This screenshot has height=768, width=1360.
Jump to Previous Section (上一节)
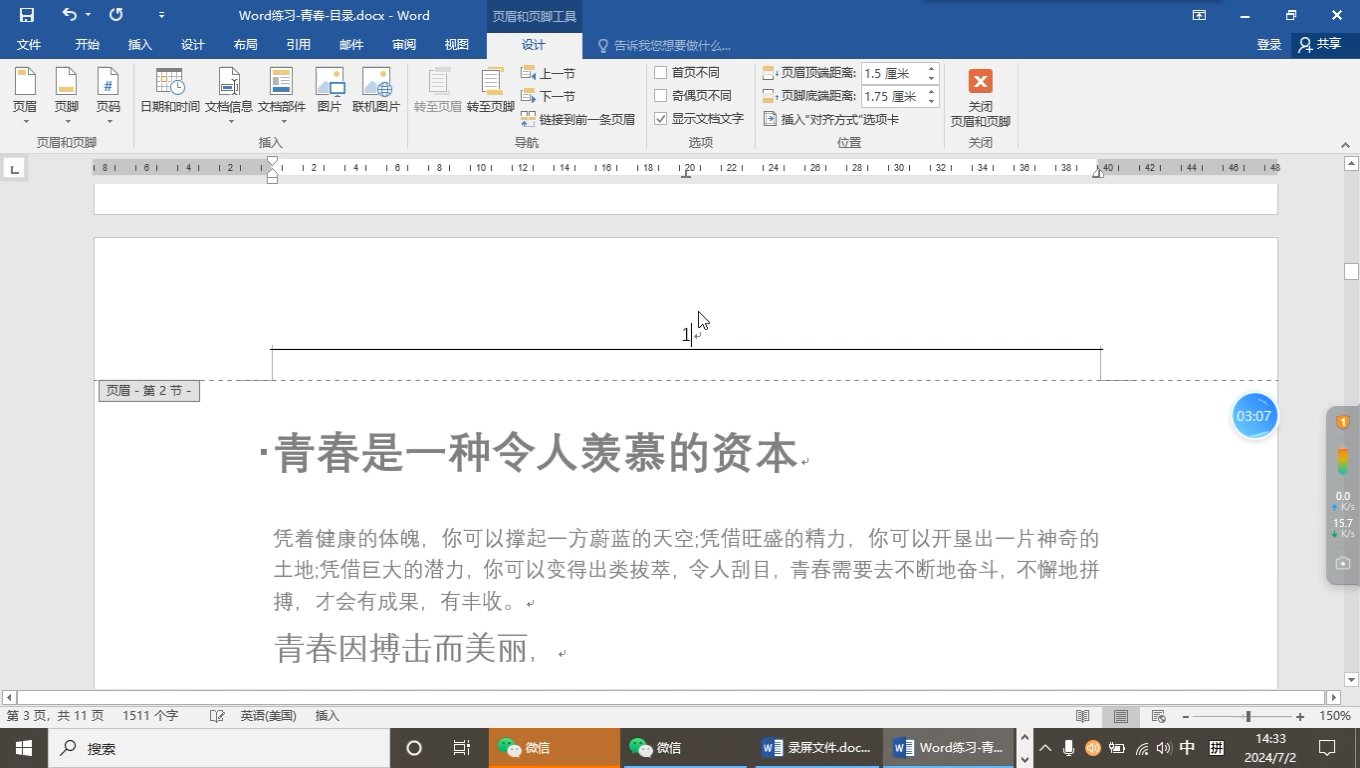[548, 73]
